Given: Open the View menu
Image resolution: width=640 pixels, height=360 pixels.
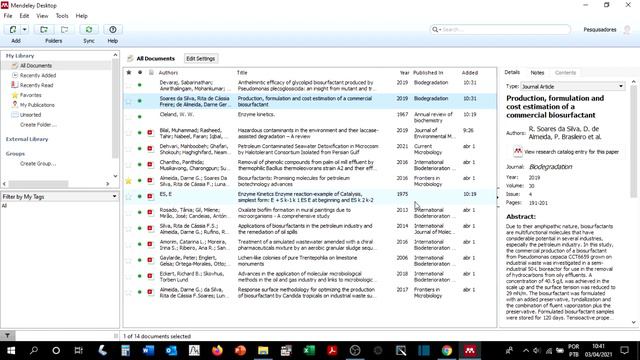Looking at the screenshot, I should coord(42,16).
